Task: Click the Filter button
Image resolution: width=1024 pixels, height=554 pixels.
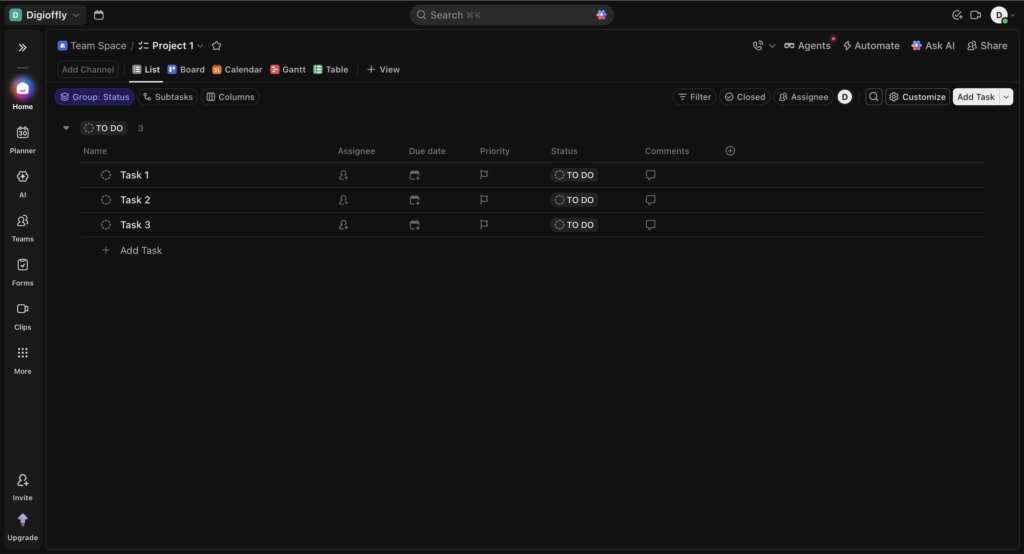Action: (x=694, y=97)
